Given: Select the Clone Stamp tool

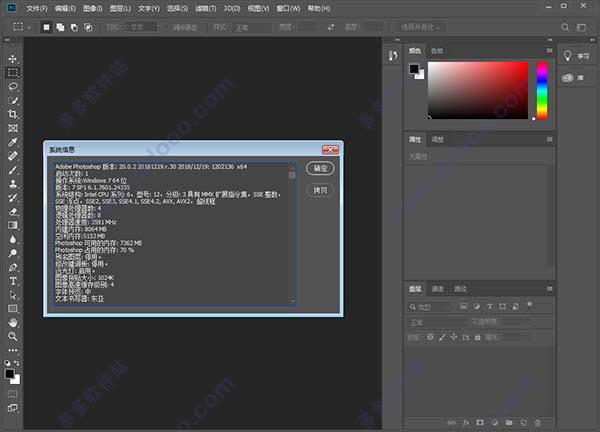Looking at the screenshot, I should pyautogui.click(x=13, y=184).
